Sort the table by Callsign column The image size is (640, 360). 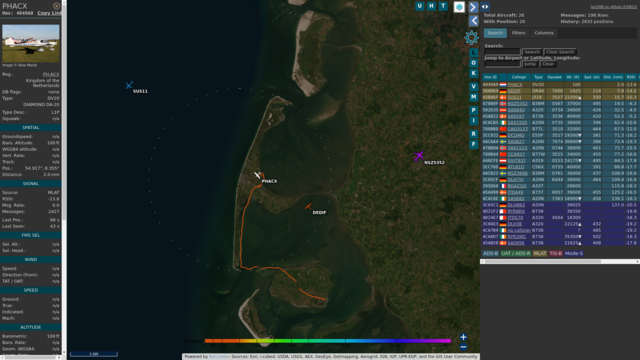(x=519, y=77)
